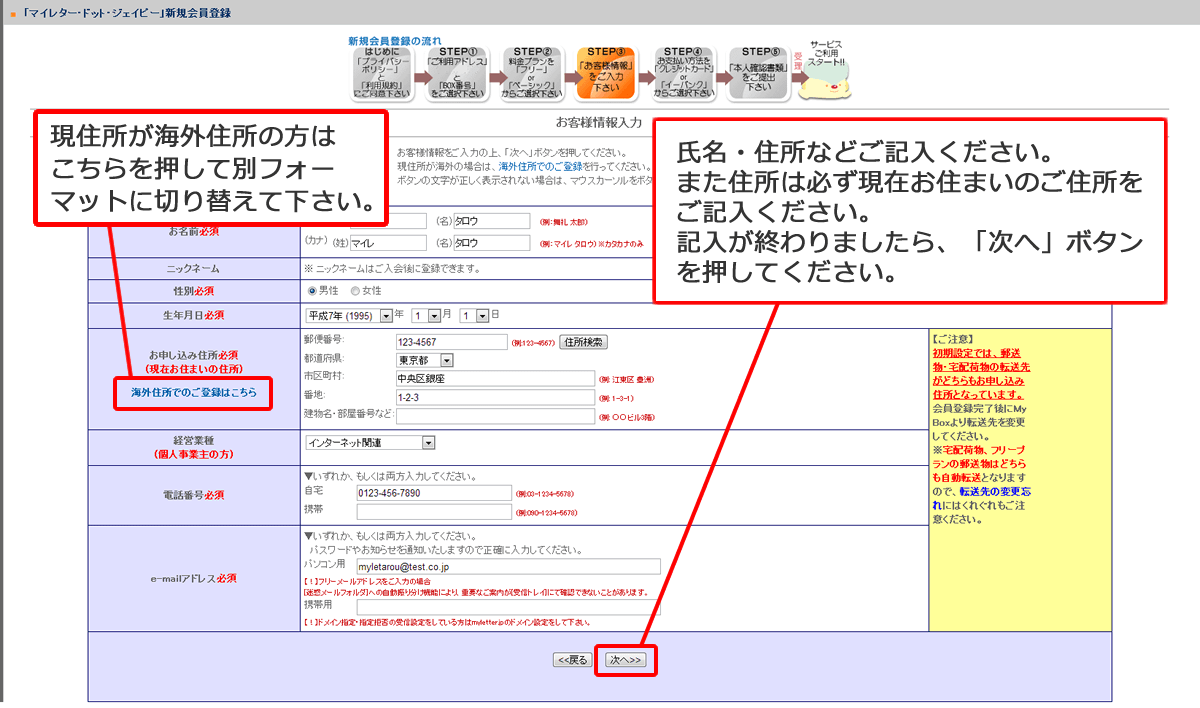Open the 海外住所でのご登録はこちら link
This screenshot has width=1200, height=708.
194,393
